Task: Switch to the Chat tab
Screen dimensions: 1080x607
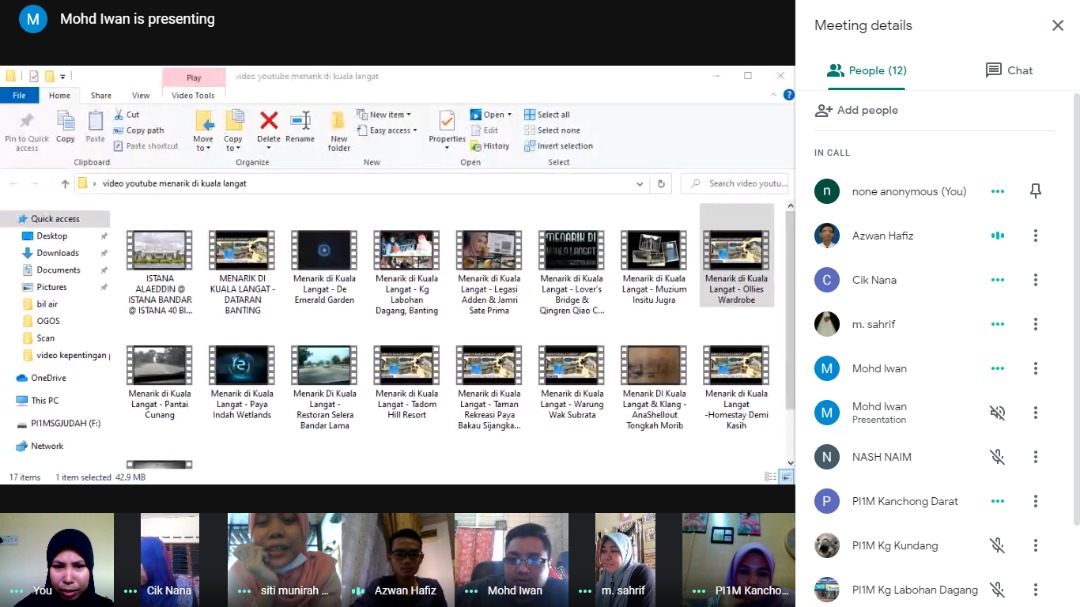Action: 1008,70
